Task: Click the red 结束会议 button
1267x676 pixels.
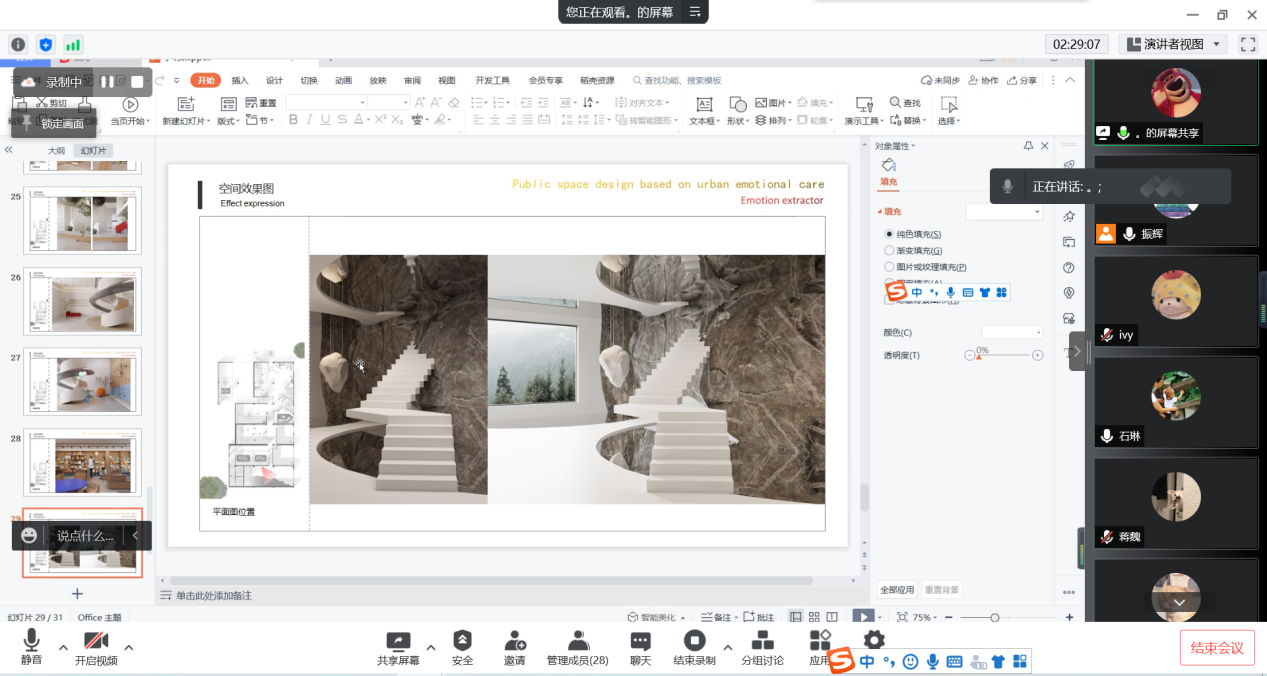Action: coord(1216,648)
